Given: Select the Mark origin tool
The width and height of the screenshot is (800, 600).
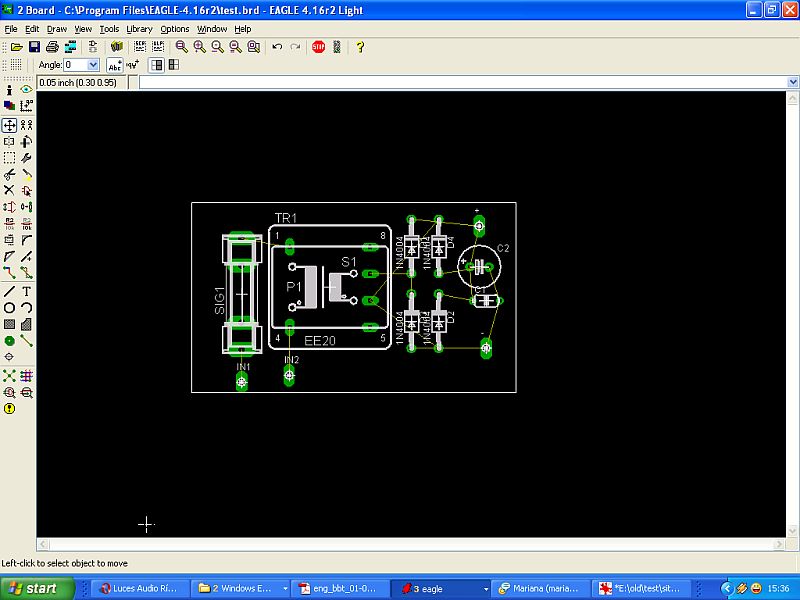Looking at the screenshot, I should [27, 106].
